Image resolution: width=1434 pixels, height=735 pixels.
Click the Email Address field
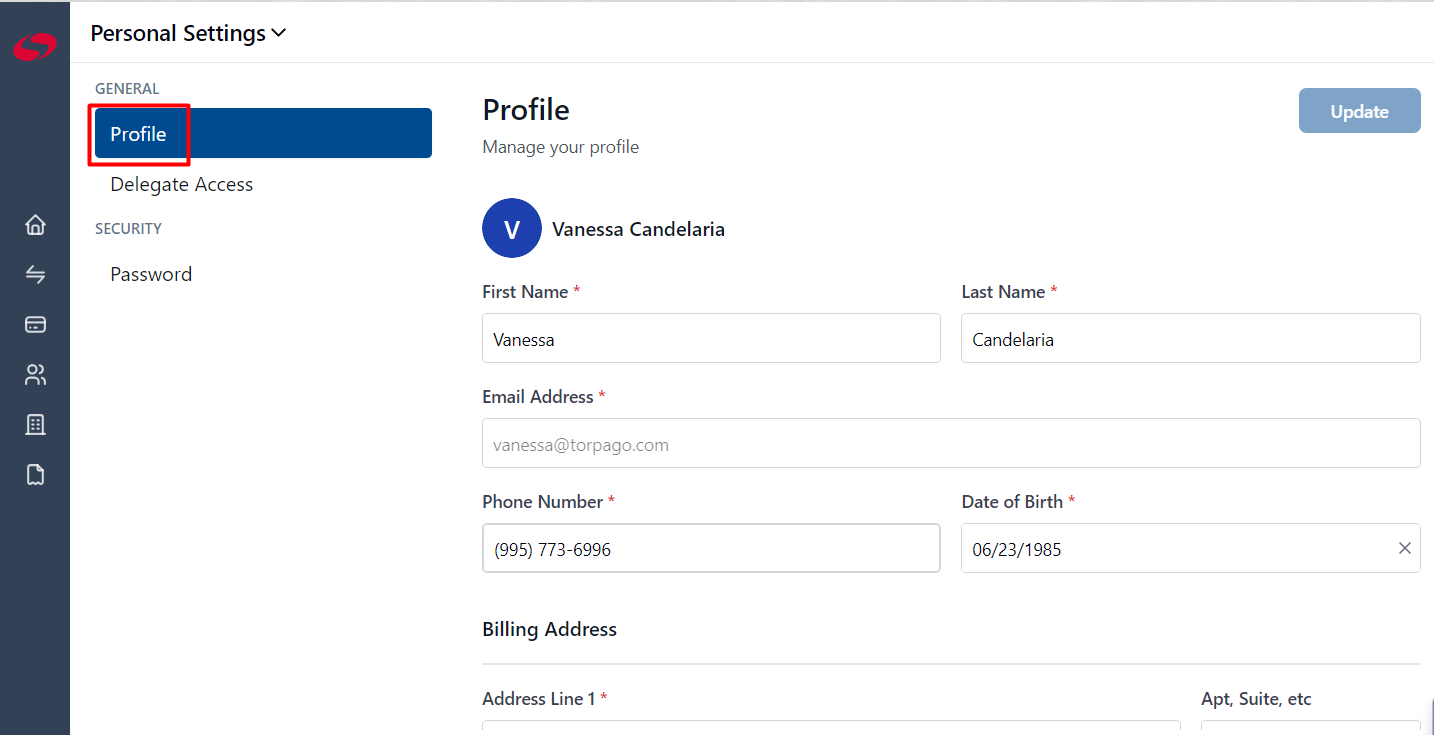[951, 443]
